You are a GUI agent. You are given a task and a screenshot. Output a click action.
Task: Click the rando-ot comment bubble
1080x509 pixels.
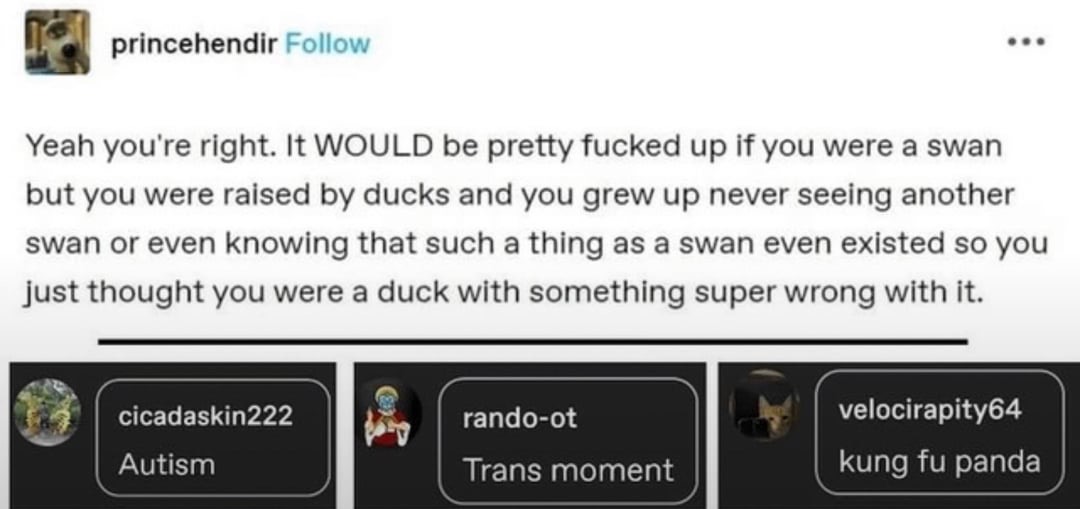point(568,441)
